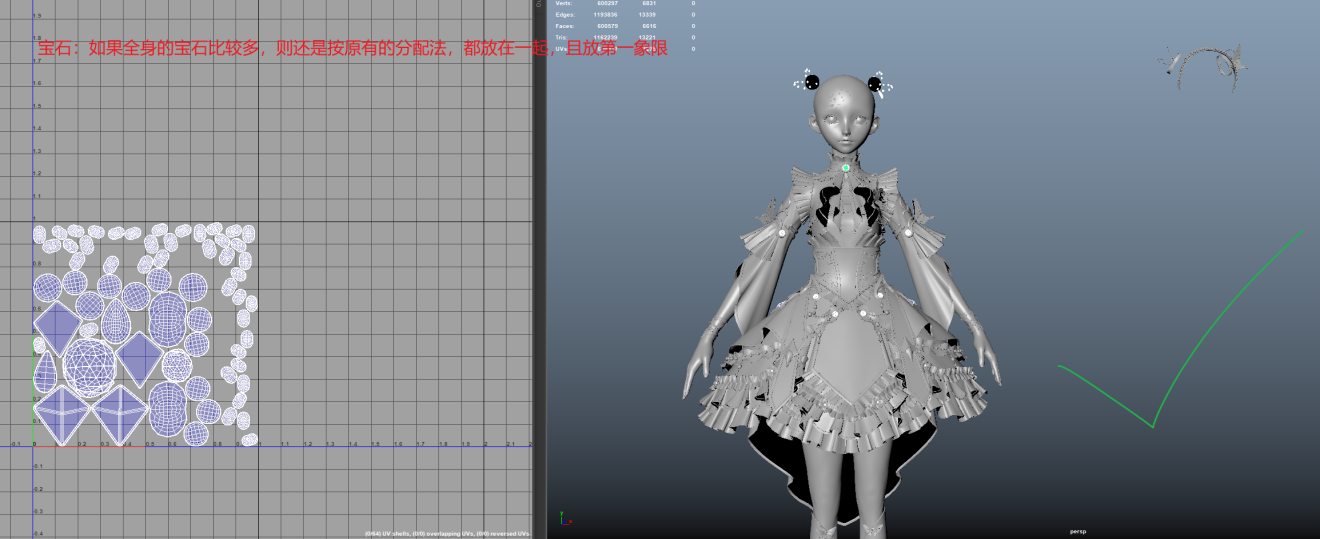The height and width of the screenshot is (539, 1320).
Task: Click the XYZ axis indicator in viewport
Action: coord(565,518)
